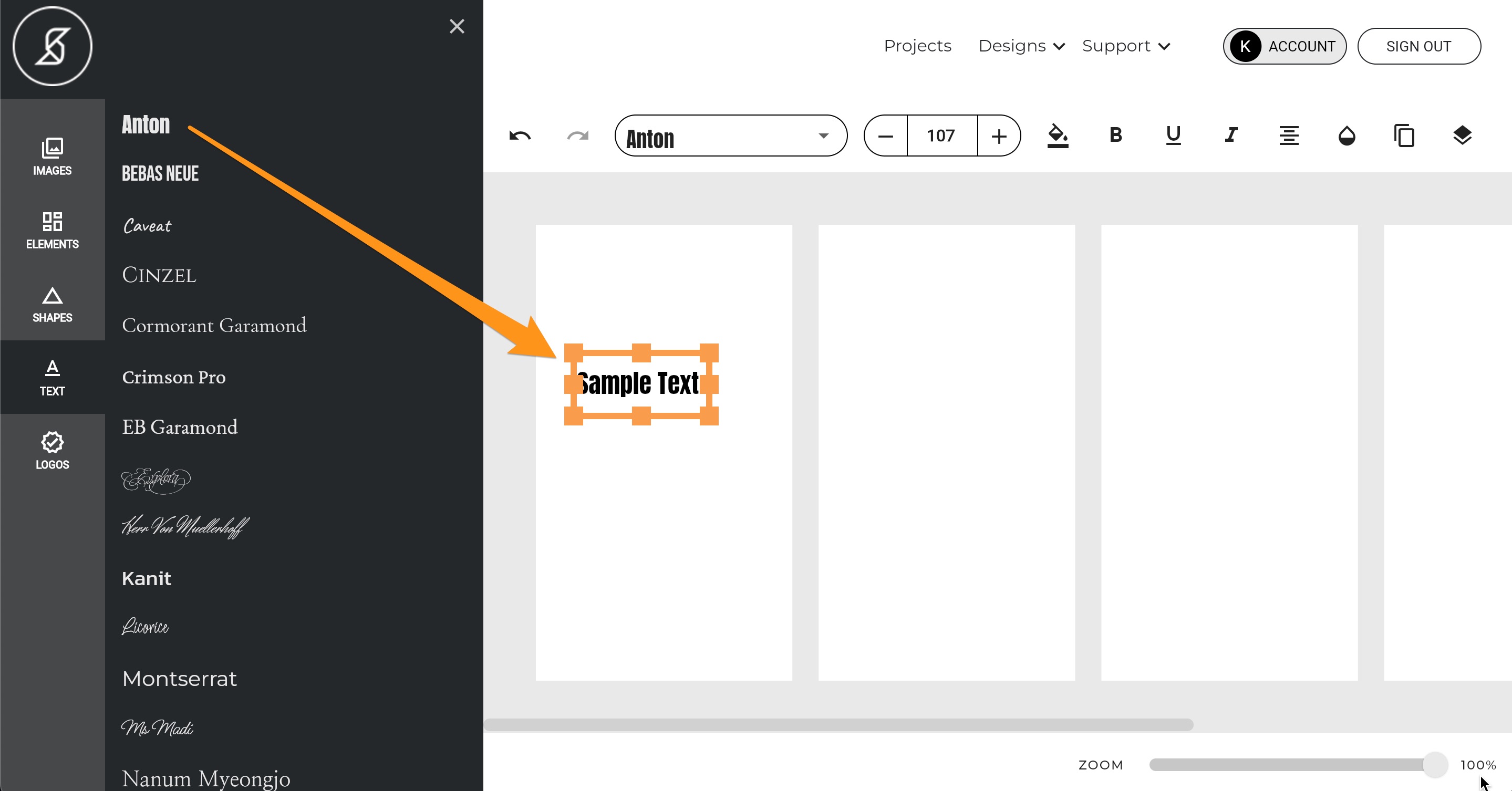Choose the Kanit font

(x=146, y=579)
